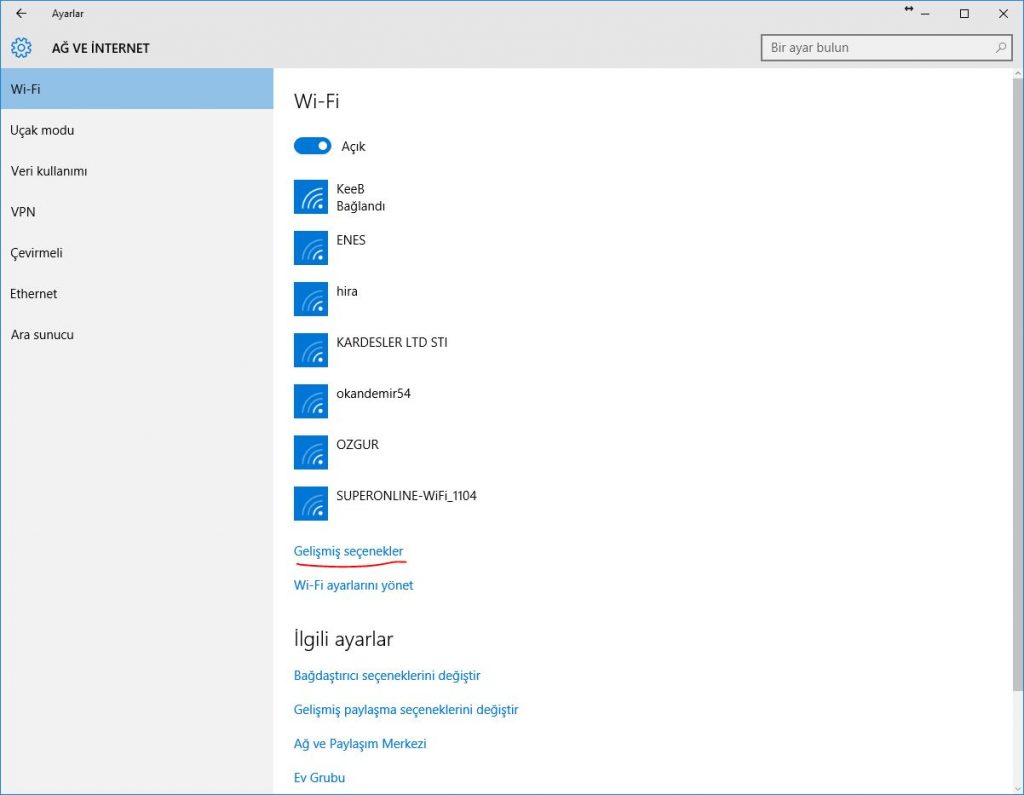Select the KARDESLER LTD STI Wi-Fi icon

(311, 350)
